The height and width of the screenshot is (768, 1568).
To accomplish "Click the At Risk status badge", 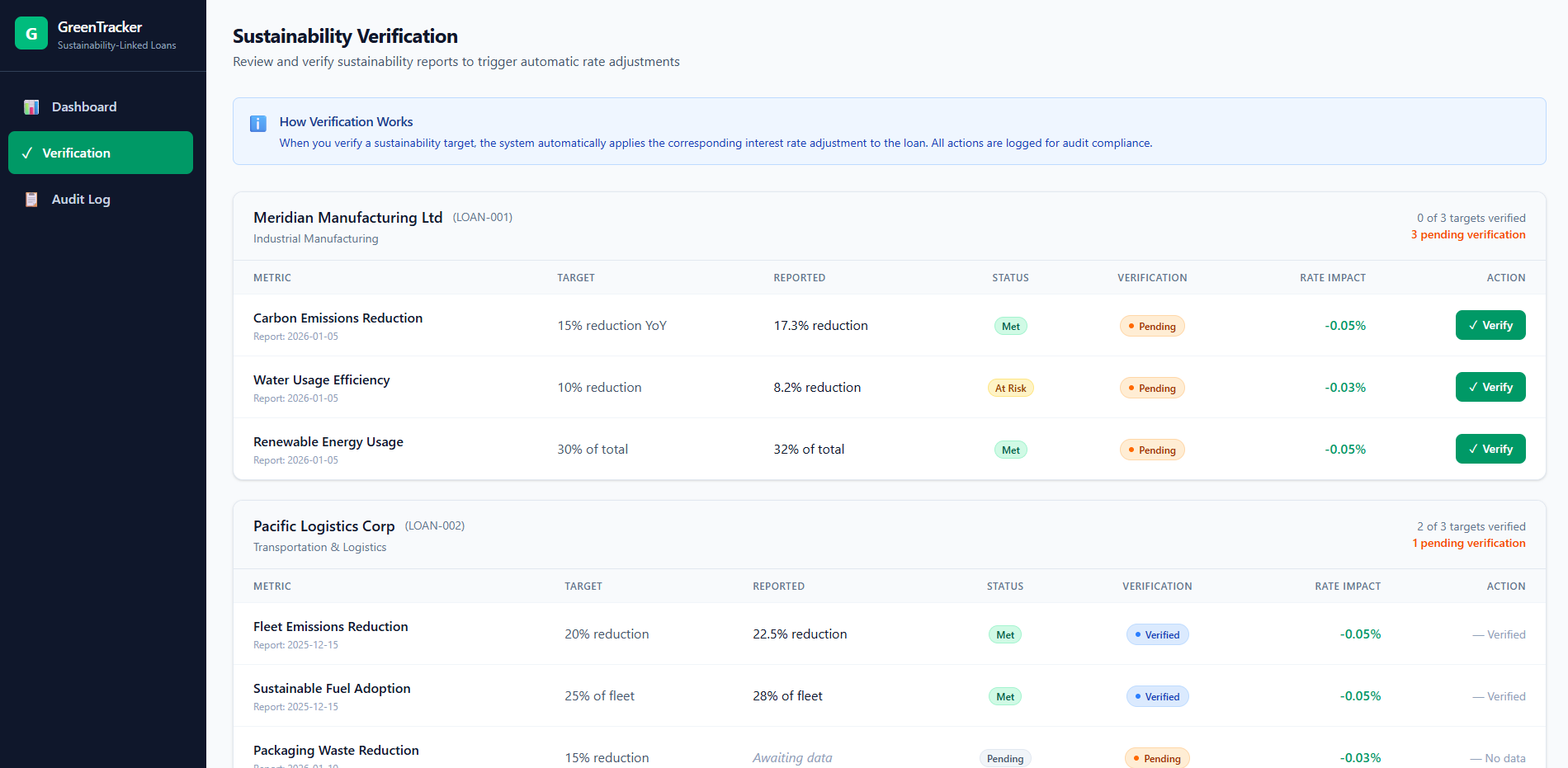I will pyautogui.click(x=1010, y=388).
